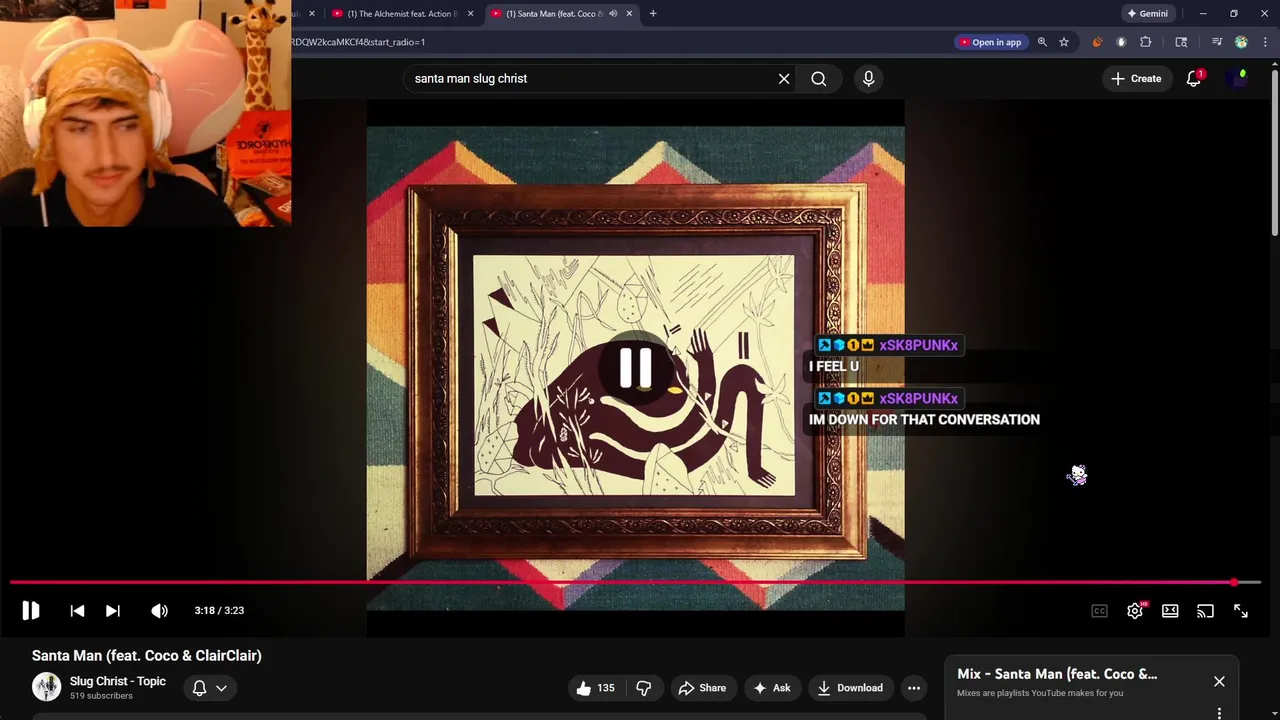This screenshot has width=1280, height=720.
Task: Toggle closed captions in player
Action: click(x=1099, y=611)
